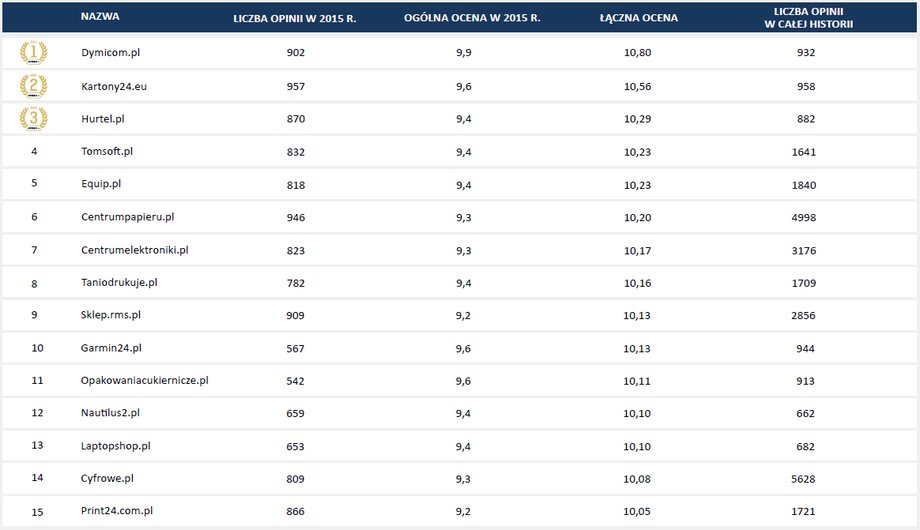The height and width of the screenshot is (530, 920).
Task: Click the second place laurel badge
Action: click(x=33, y=86)
